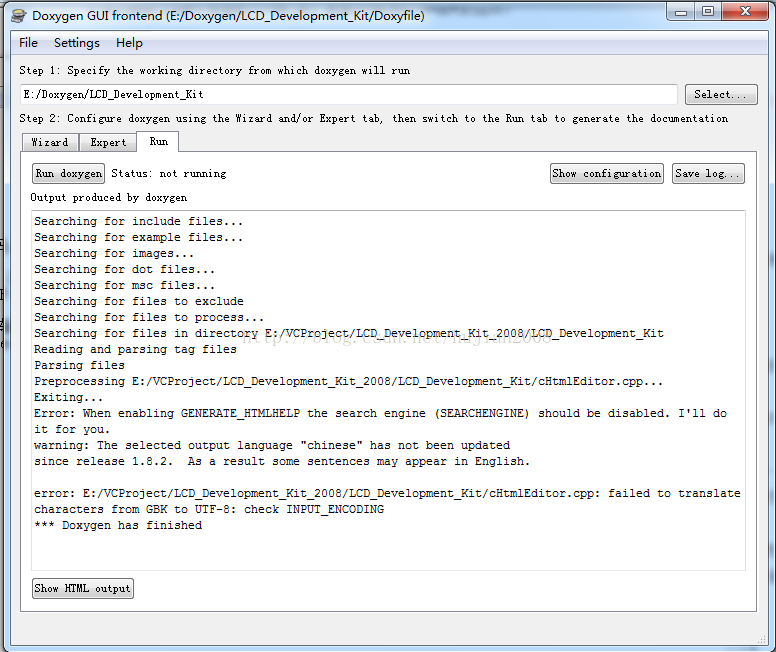Click the window resize grip corner
776x652 pixels.
point(762,640)
